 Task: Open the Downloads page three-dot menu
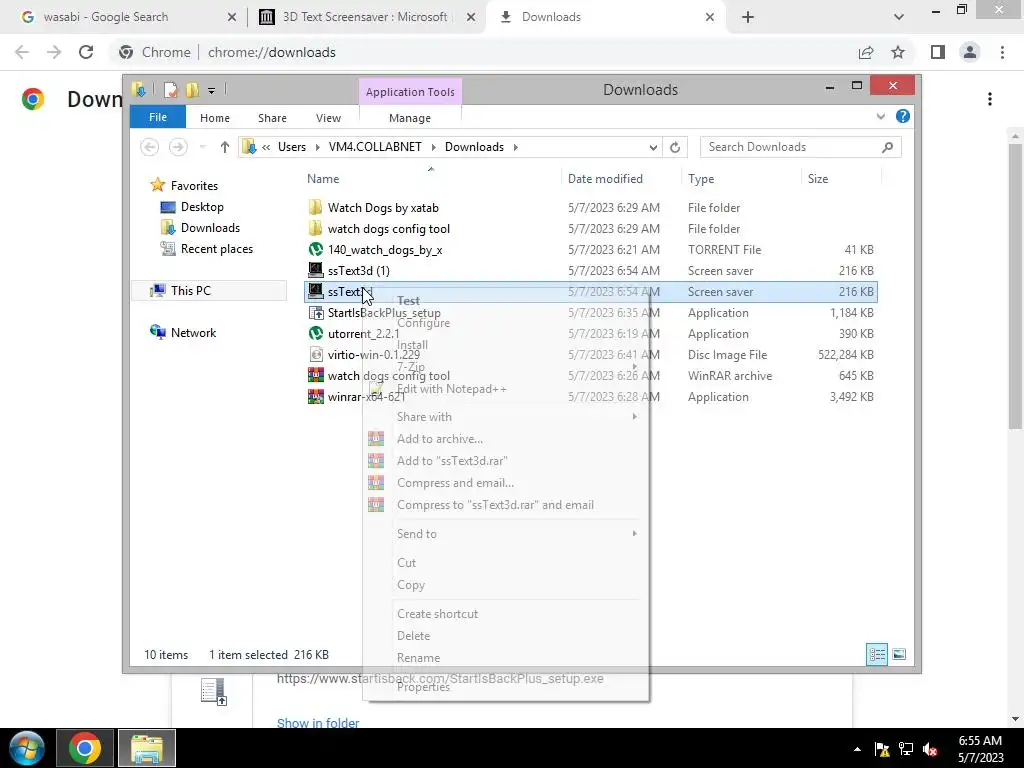990,99
